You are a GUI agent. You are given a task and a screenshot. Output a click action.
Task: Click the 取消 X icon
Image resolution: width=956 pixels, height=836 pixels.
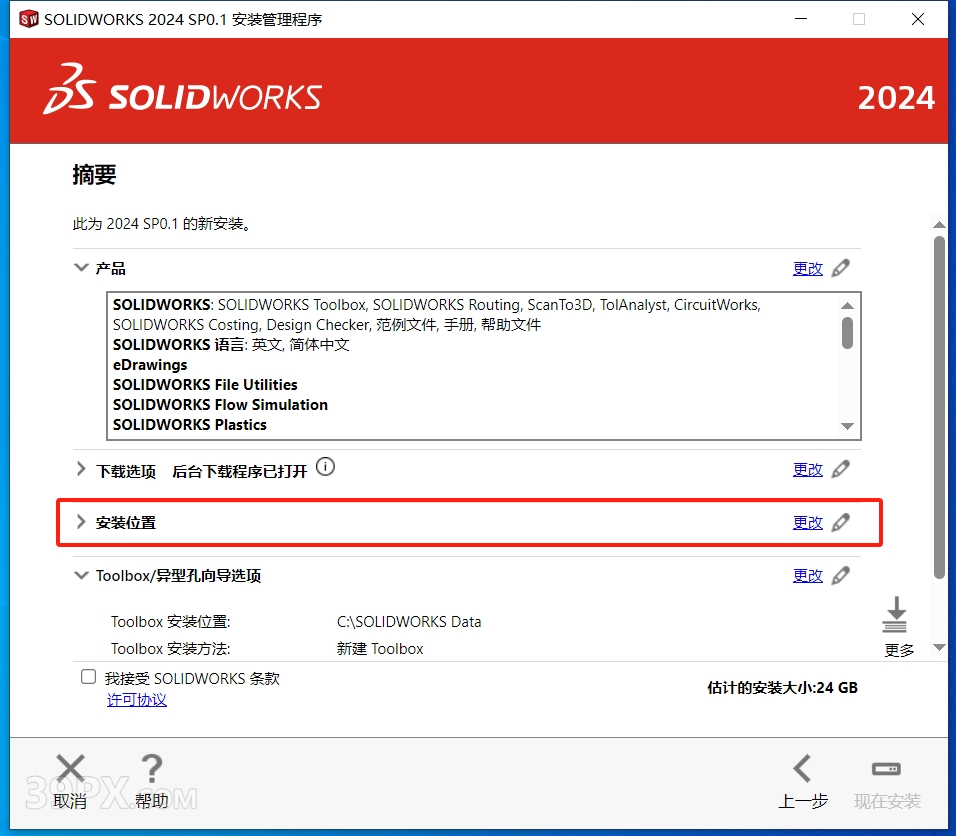[70, 770]
